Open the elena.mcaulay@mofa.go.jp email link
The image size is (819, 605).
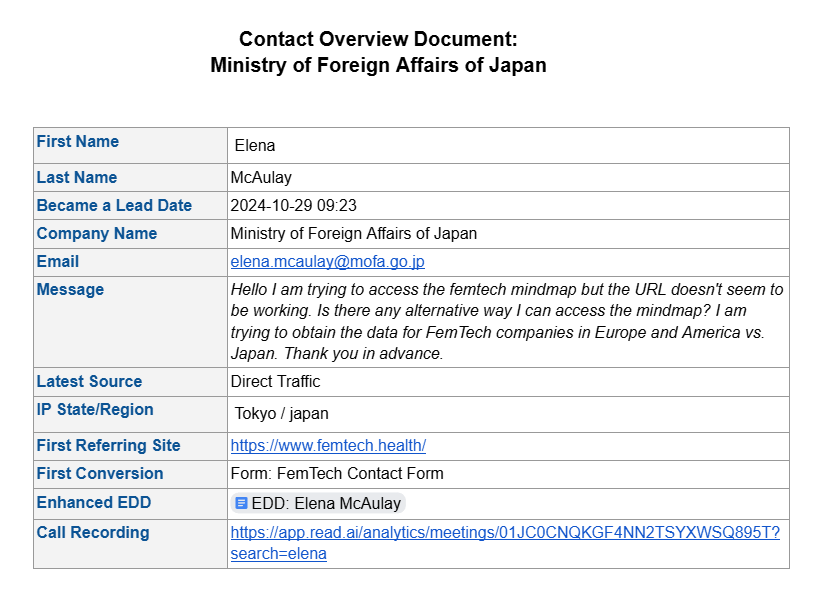pyautogui.click(x=327, y=262)
